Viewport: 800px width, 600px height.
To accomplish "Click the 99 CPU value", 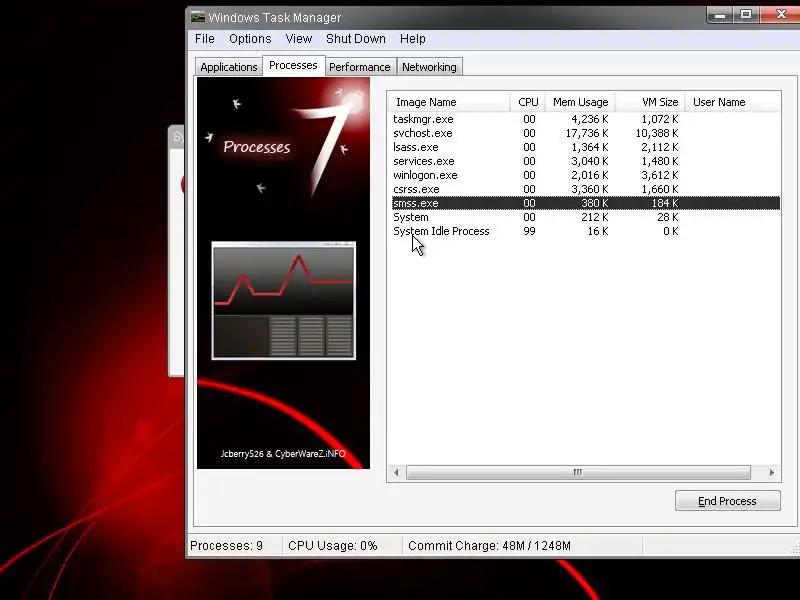I will (529, 231).
